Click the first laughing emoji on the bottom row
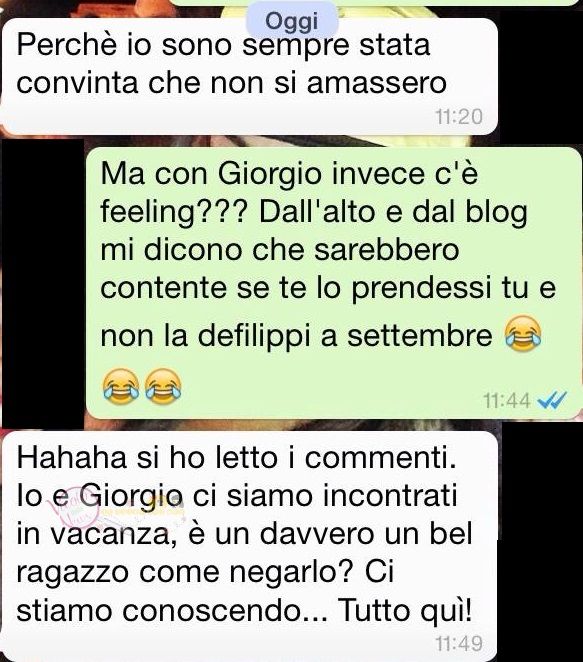 (121, 385)
